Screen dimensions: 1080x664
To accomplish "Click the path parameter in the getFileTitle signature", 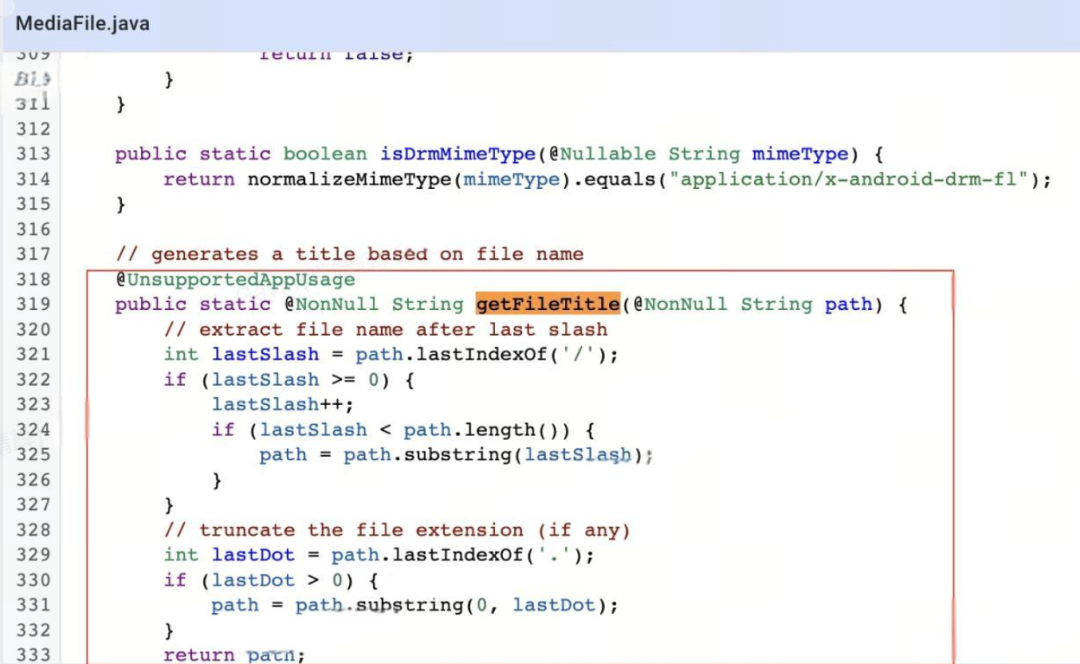I will click(x=849, y=304).
